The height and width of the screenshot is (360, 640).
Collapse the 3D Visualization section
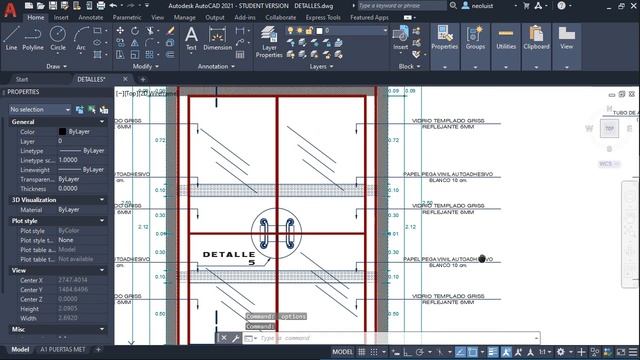(x=102, y=200)
